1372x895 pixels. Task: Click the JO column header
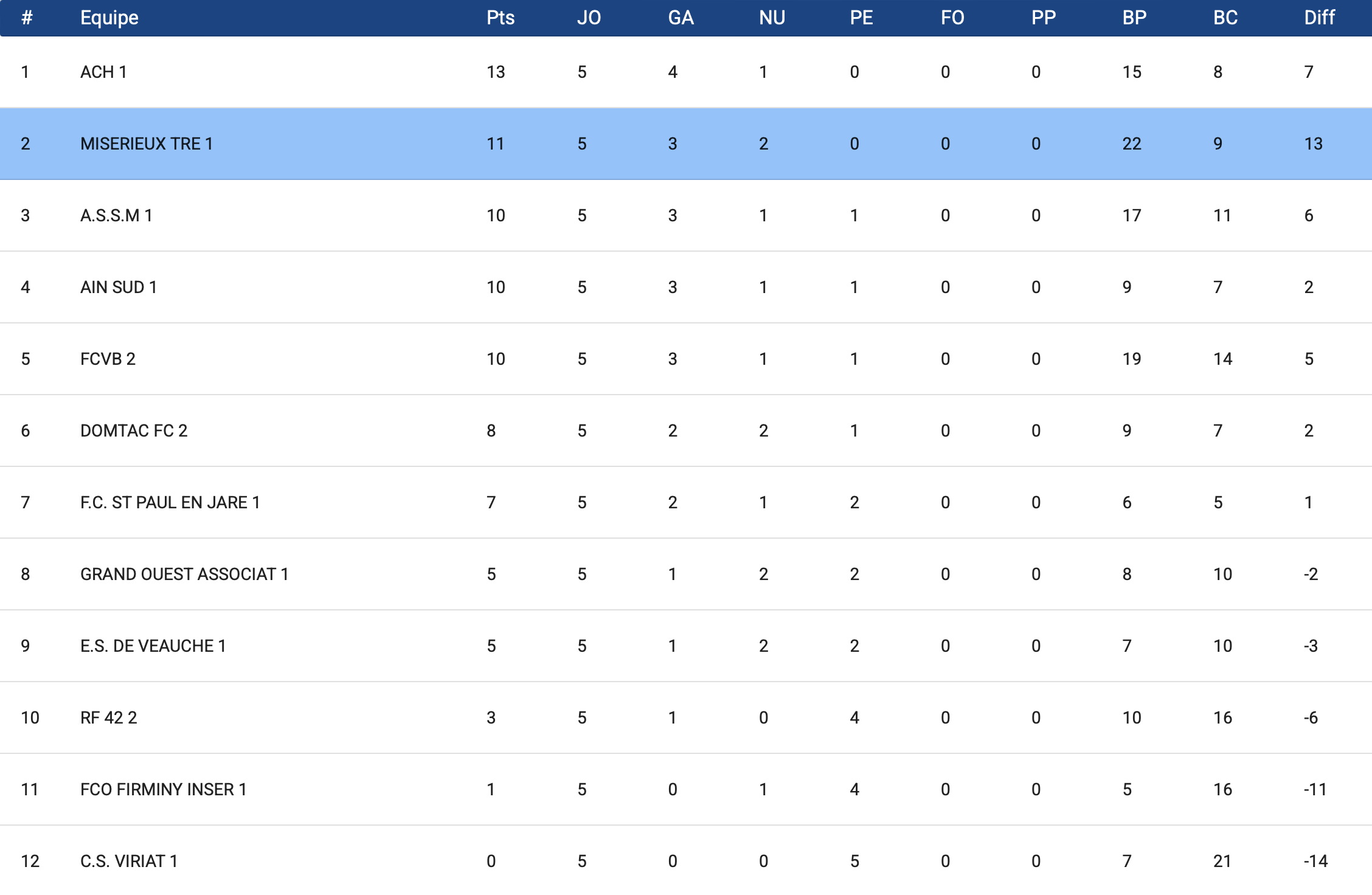pyautogui.click(x=589, y=18)
